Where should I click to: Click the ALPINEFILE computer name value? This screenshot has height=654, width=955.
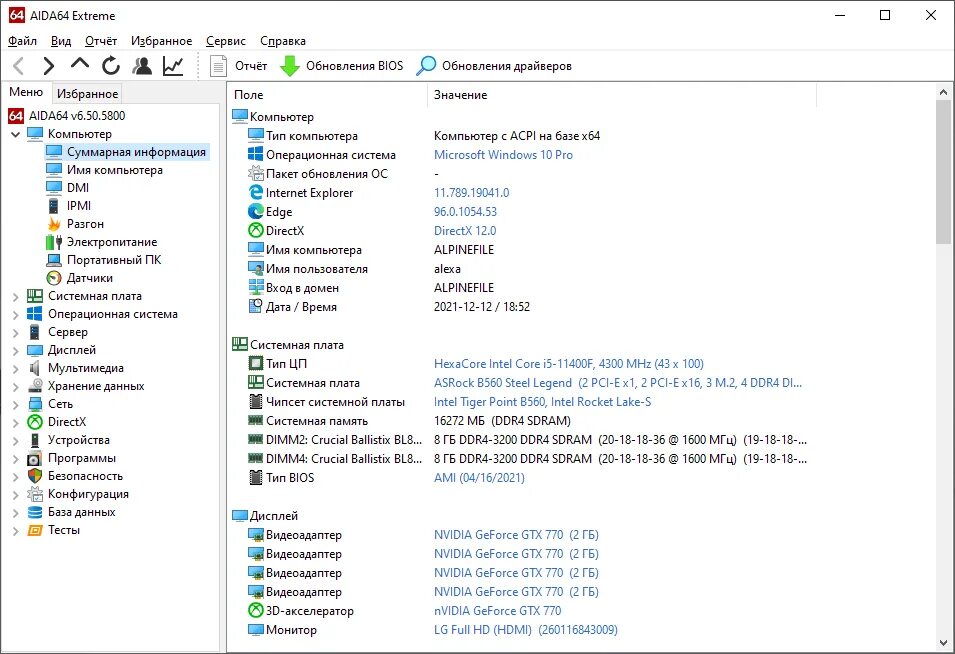click(x=463, y=250)
